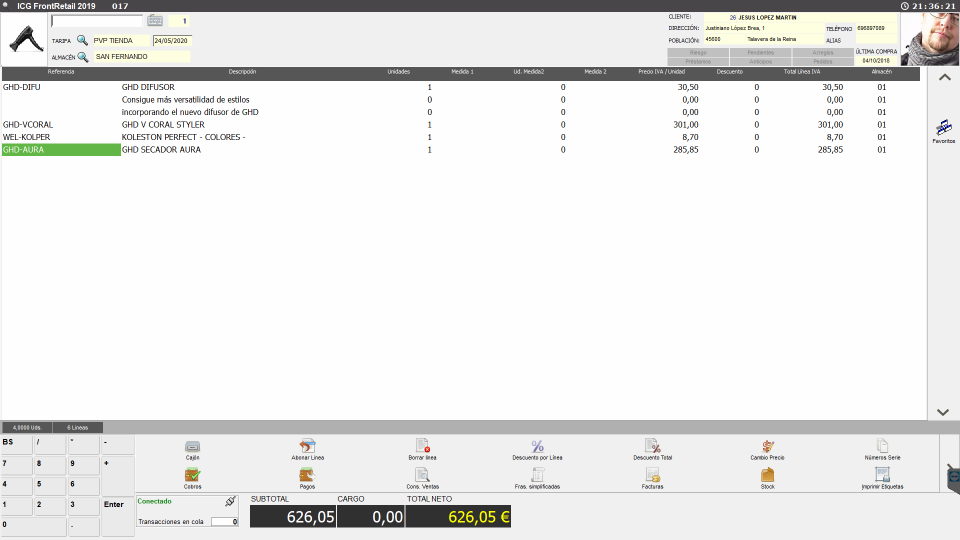This screenshot has width=960, height=540.
Task: Expand the right side panel handle
Action: pyautogui.click(x=953, y=476)
